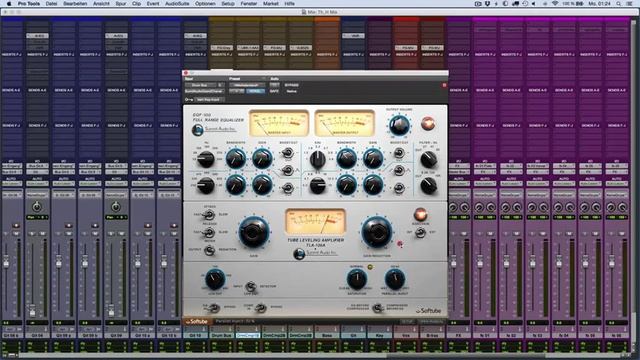This screenshot has width=640, height=360.
Task: Open automation mode selector on Git 08 track
Action: pos(37,184)
